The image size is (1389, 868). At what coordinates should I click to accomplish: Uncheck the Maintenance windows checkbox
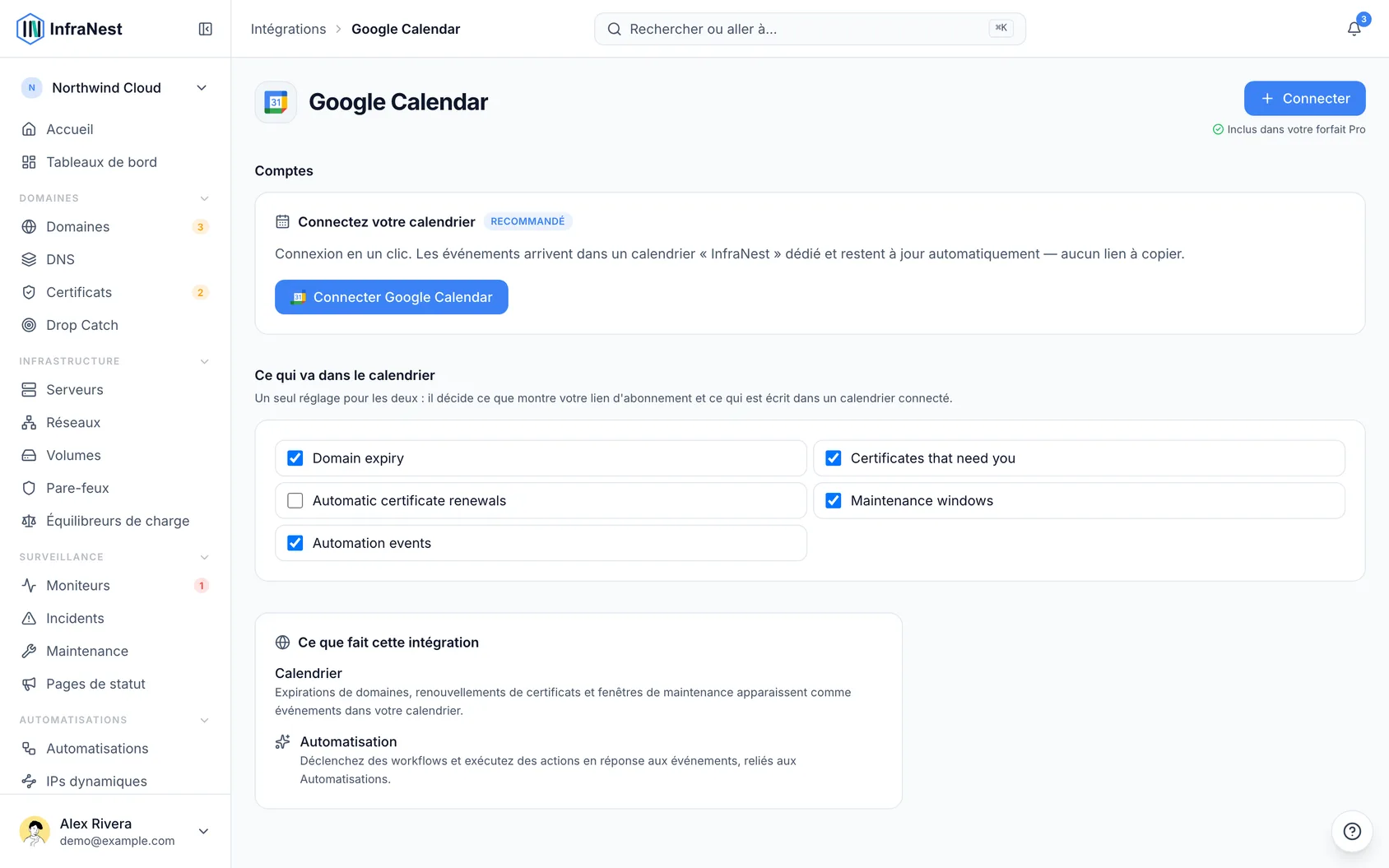click(x=834, y=500)
